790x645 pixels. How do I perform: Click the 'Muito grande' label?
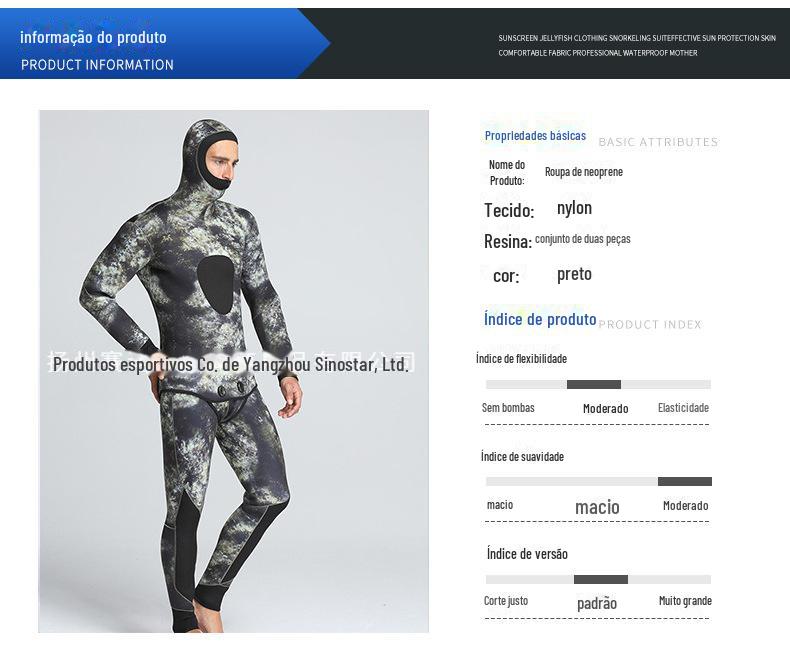[685, 601]
